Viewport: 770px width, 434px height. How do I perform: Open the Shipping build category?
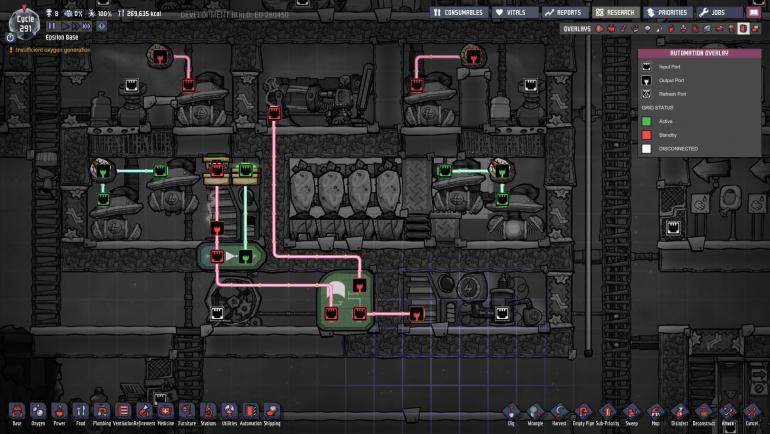coord(272,411)
